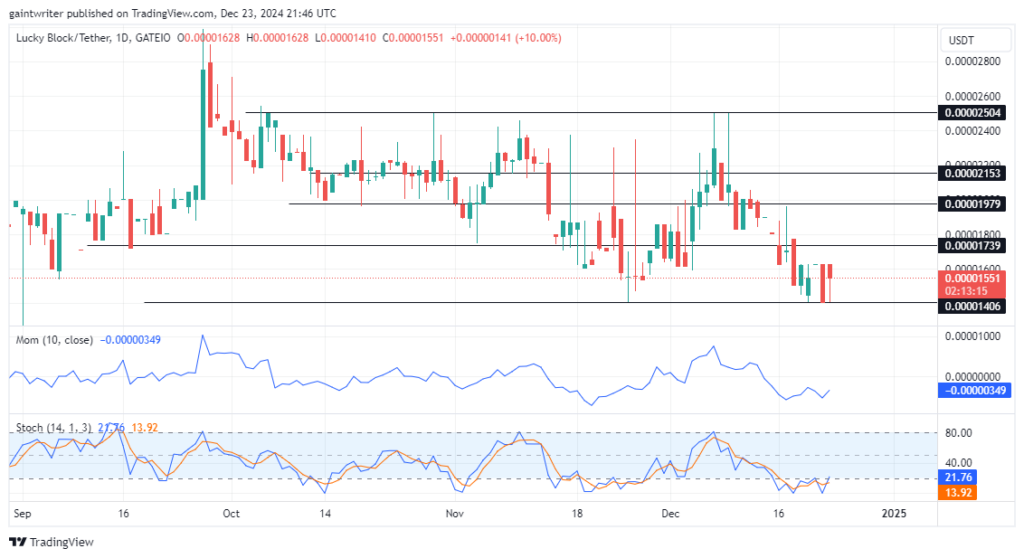Click the TradingView logo at bottom left
The height and width of the screenshot is (558, 1024).
[51, 542]
